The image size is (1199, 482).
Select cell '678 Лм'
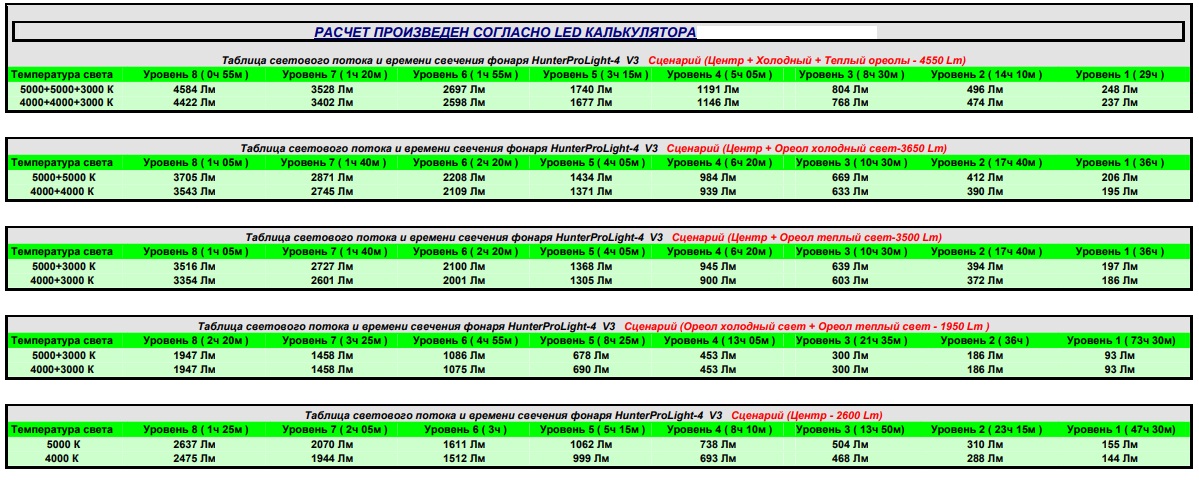click(596, 355)
